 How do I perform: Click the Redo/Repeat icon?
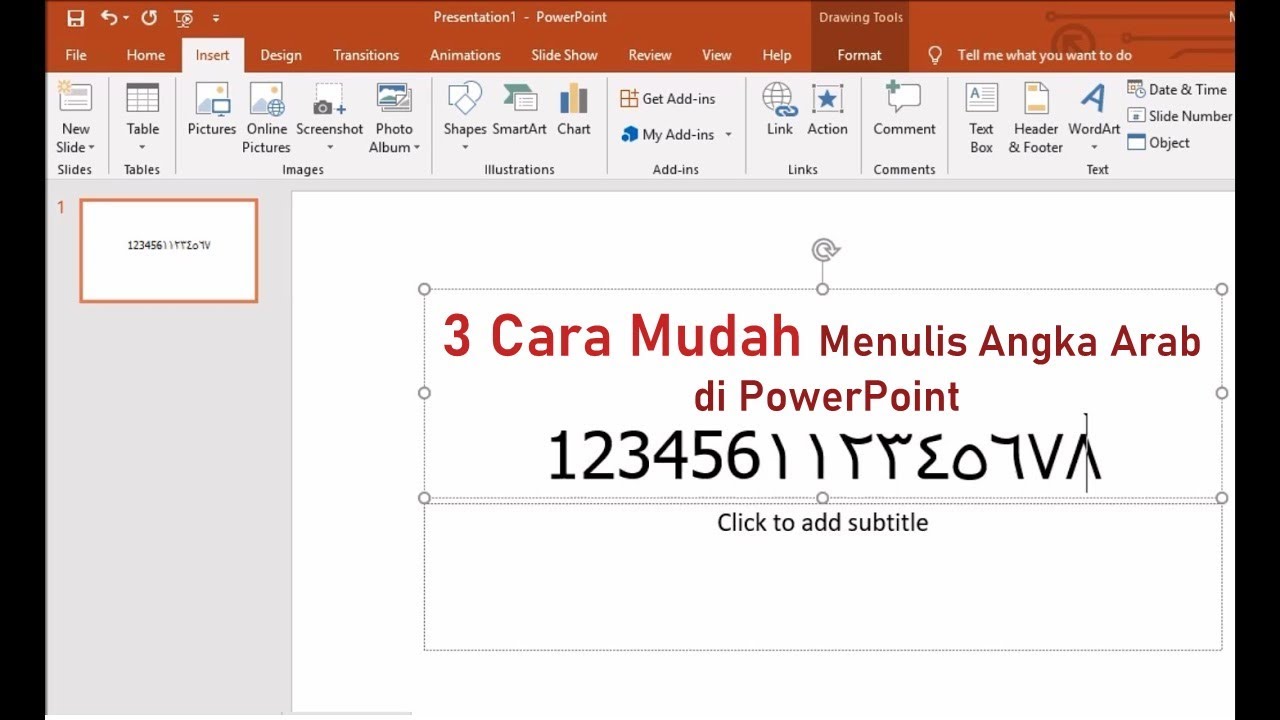149,17
